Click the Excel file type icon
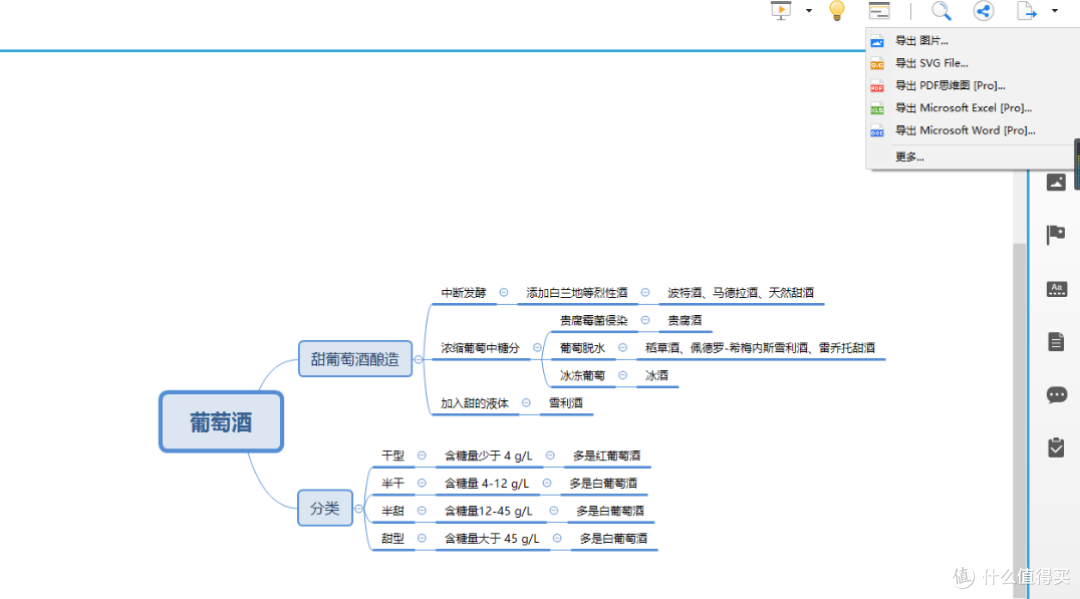The width and height of the screenshot is (1080, 599). click(x=877, y=109)
